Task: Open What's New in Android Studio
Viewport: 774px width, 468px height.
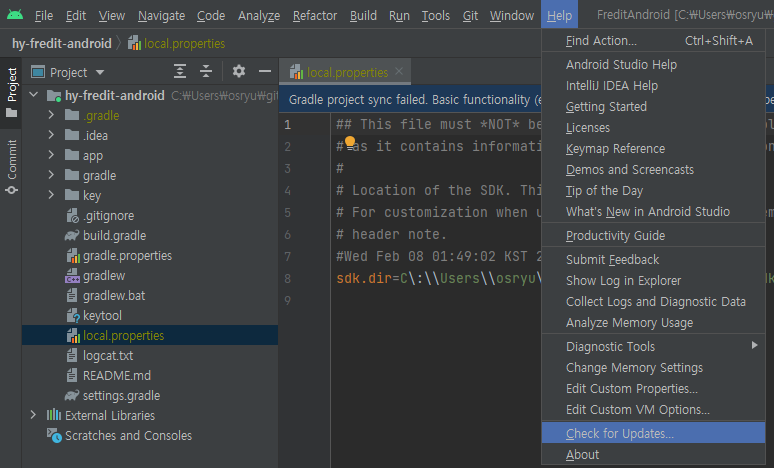Action: [x=653, y=211]
